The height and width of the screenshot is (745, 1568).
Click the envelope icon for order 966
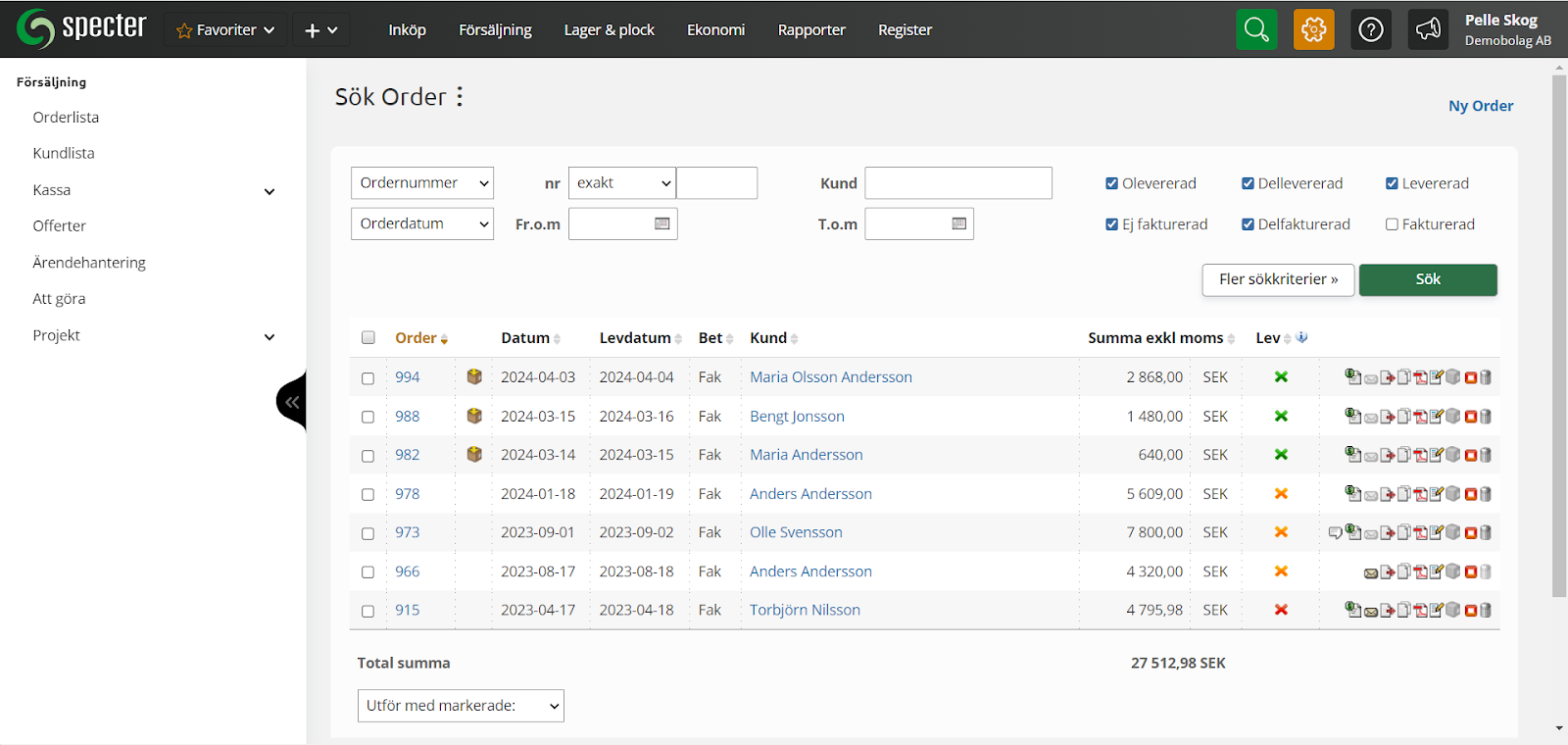pos(1371,572)
